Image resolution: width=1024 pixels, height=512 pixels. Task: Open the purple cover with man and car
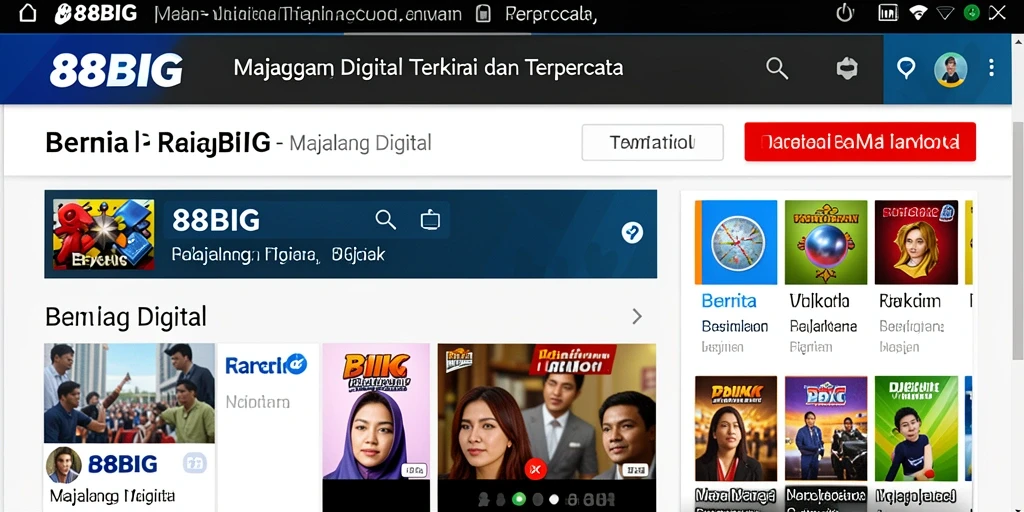pos(826,428)
